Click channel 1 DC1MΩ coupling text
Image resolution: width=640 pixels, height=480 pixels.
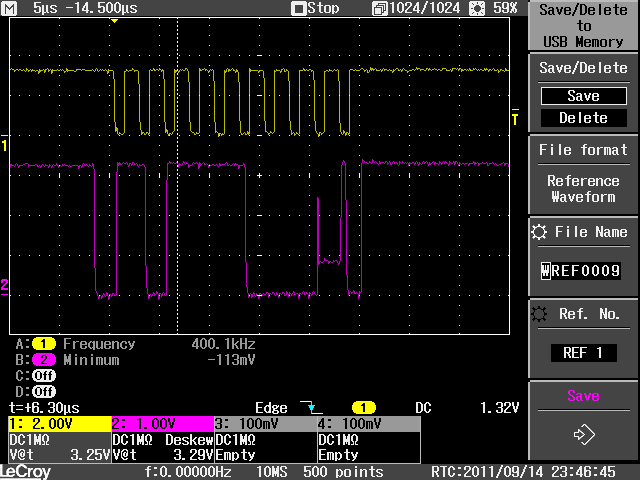pyautogui.click(x=29, y=440)
